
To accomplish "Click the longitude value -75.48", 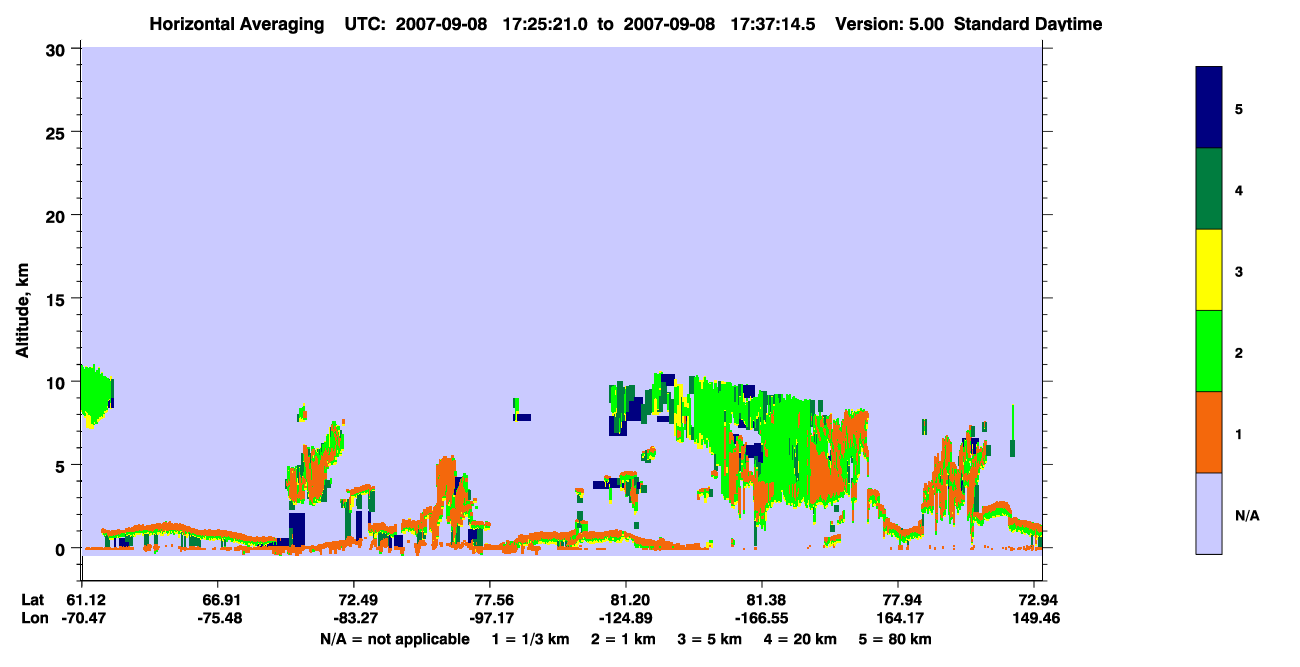I will coord(218,618).
